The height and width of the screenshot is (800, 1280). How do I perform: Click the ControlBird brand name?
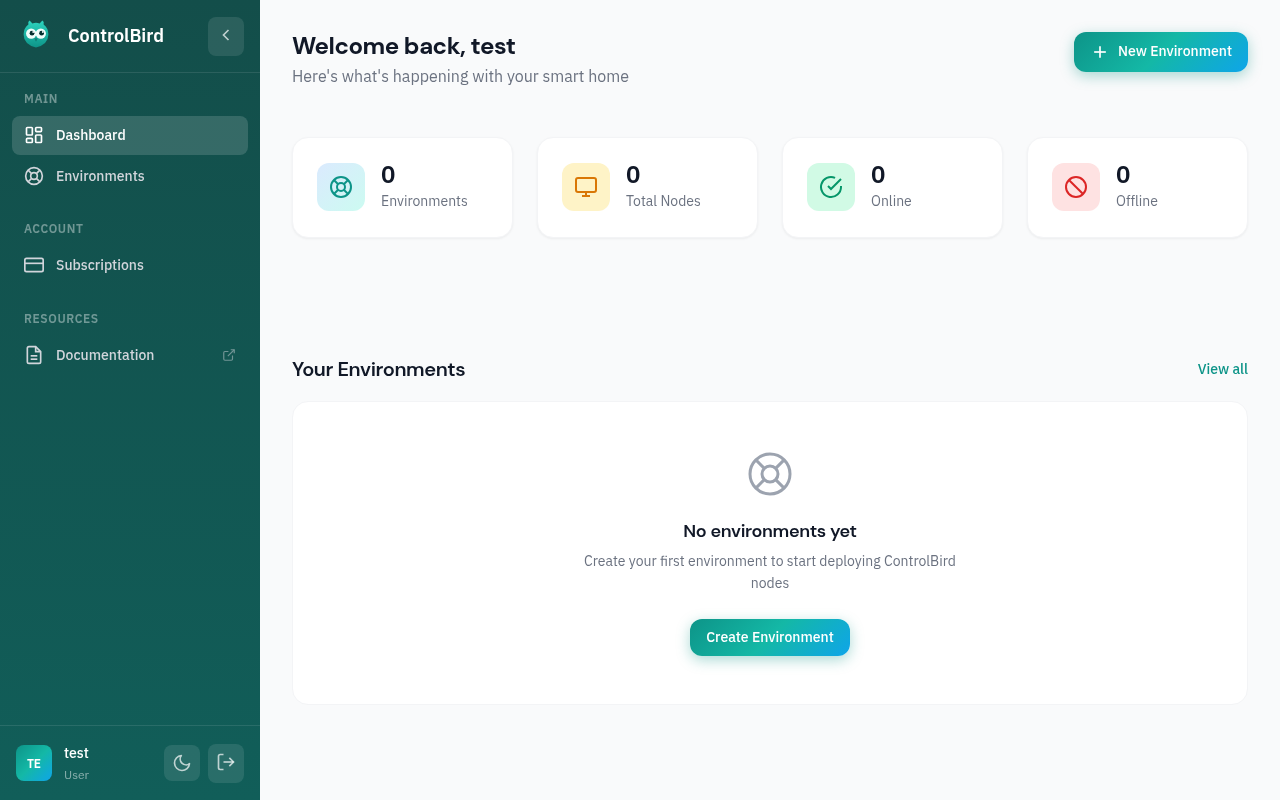pyautogui.click(x=116, y=36)
